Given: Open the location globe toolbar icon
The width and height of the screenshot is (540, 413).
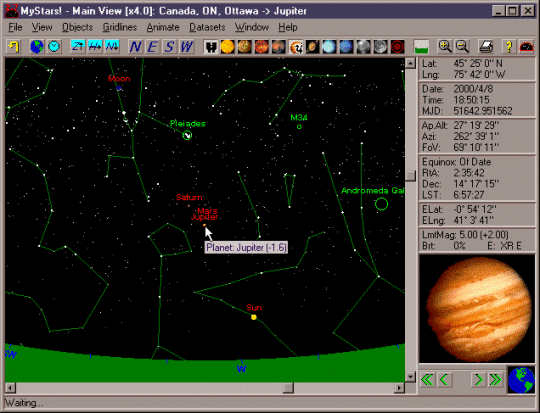Looking at the screenshot, I should point(37,47).
